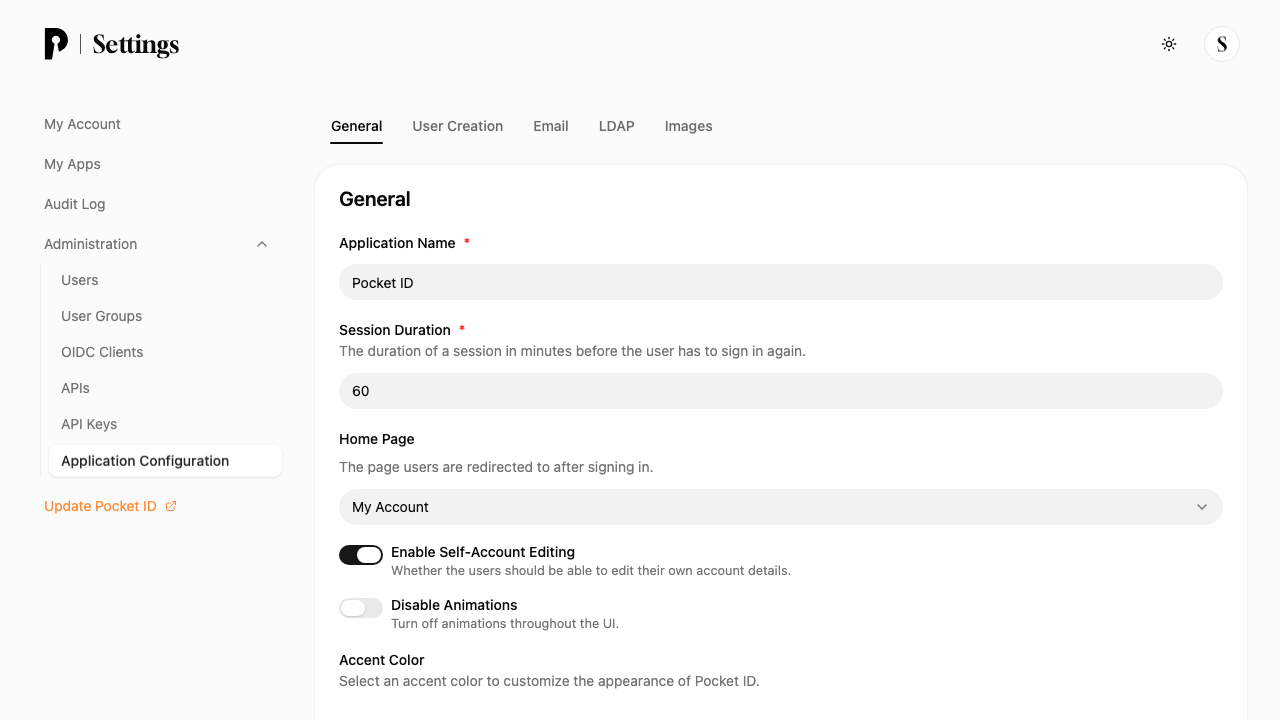
Task: Click the General section heading
Action: pos(375,199)
